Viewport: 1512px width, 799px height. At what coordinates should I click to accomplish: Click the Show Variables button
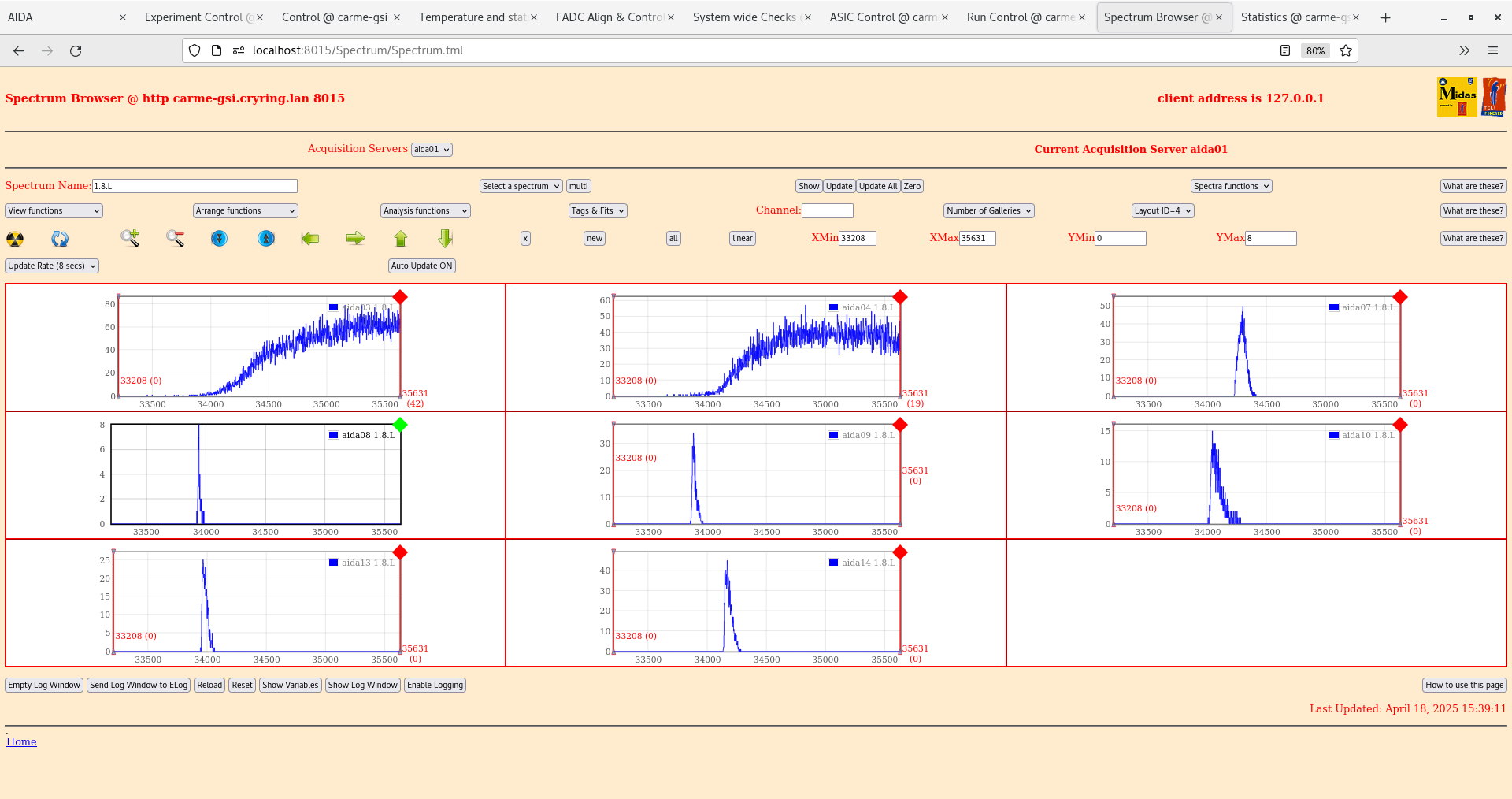[291, 685]
